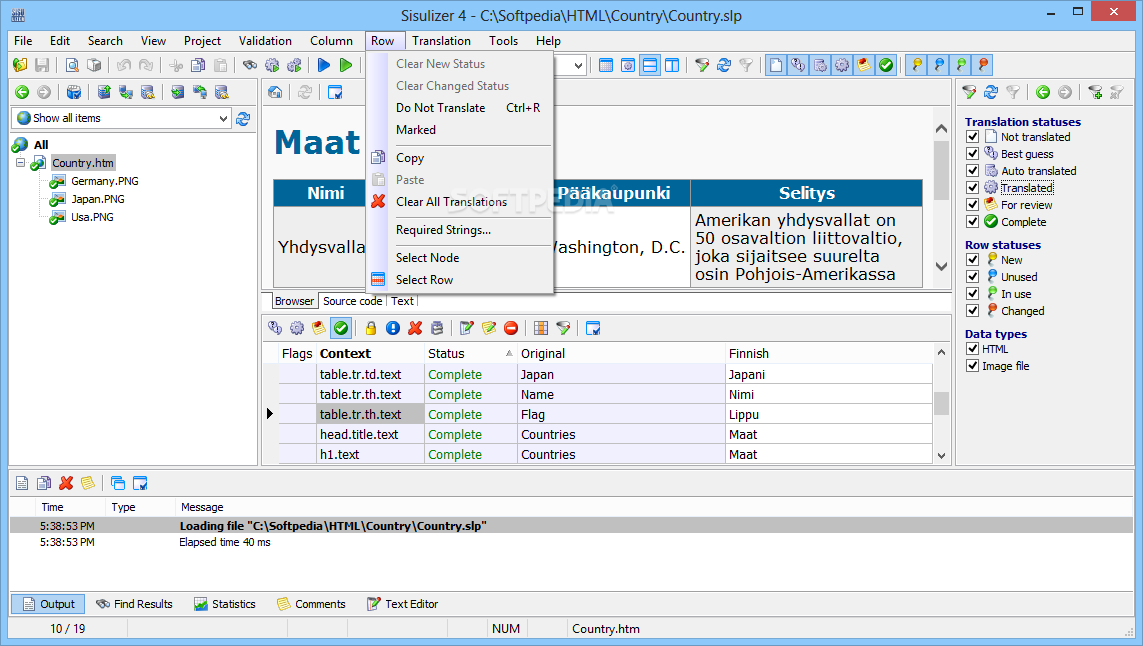Image resolution: width=1143 pixels, height=646 pixels.
Task: Click the green checkmark in the grid toolbar
Action: pos(340,328)
